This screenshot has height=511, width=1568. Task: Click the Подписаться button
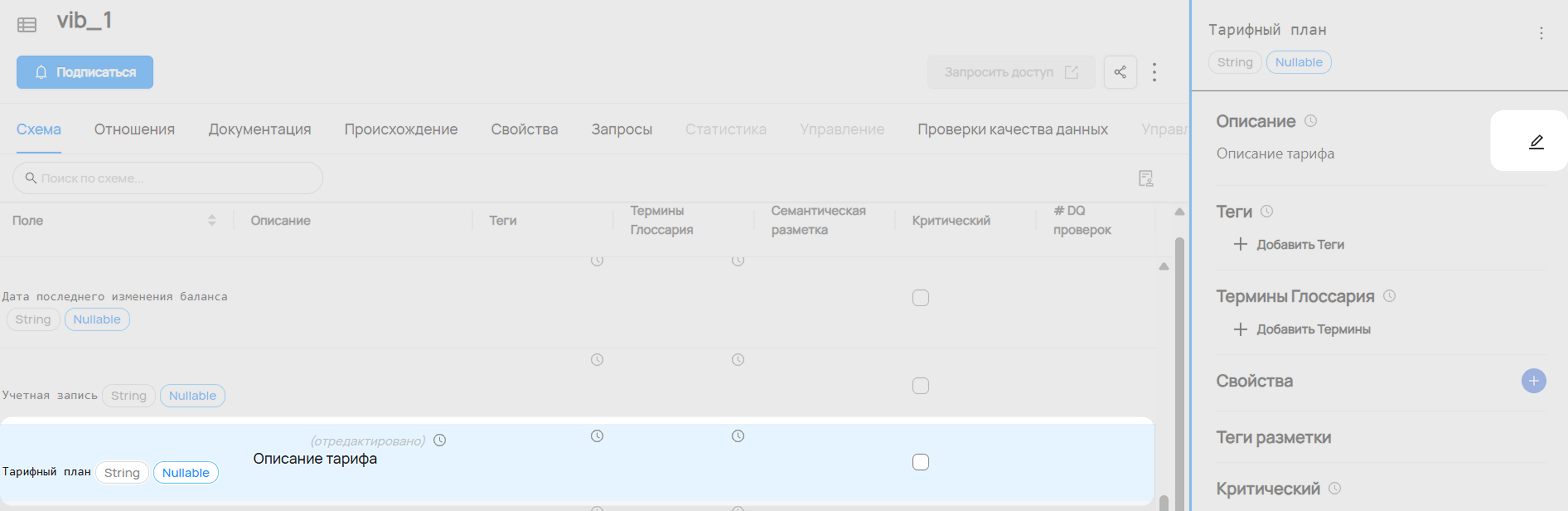coord(85,72)
